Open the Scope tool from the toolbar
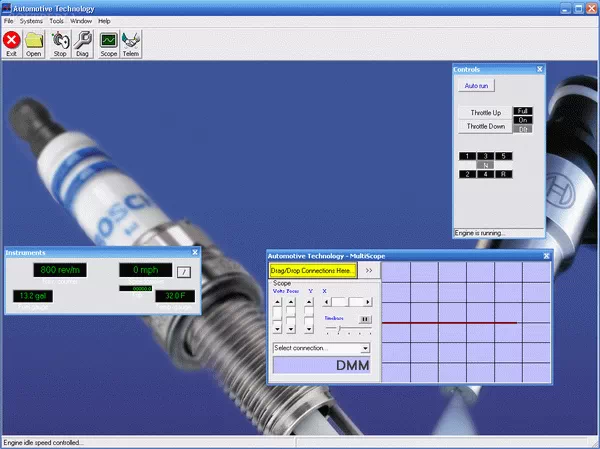This screenshot has height=449, width=600. [108, 43]
